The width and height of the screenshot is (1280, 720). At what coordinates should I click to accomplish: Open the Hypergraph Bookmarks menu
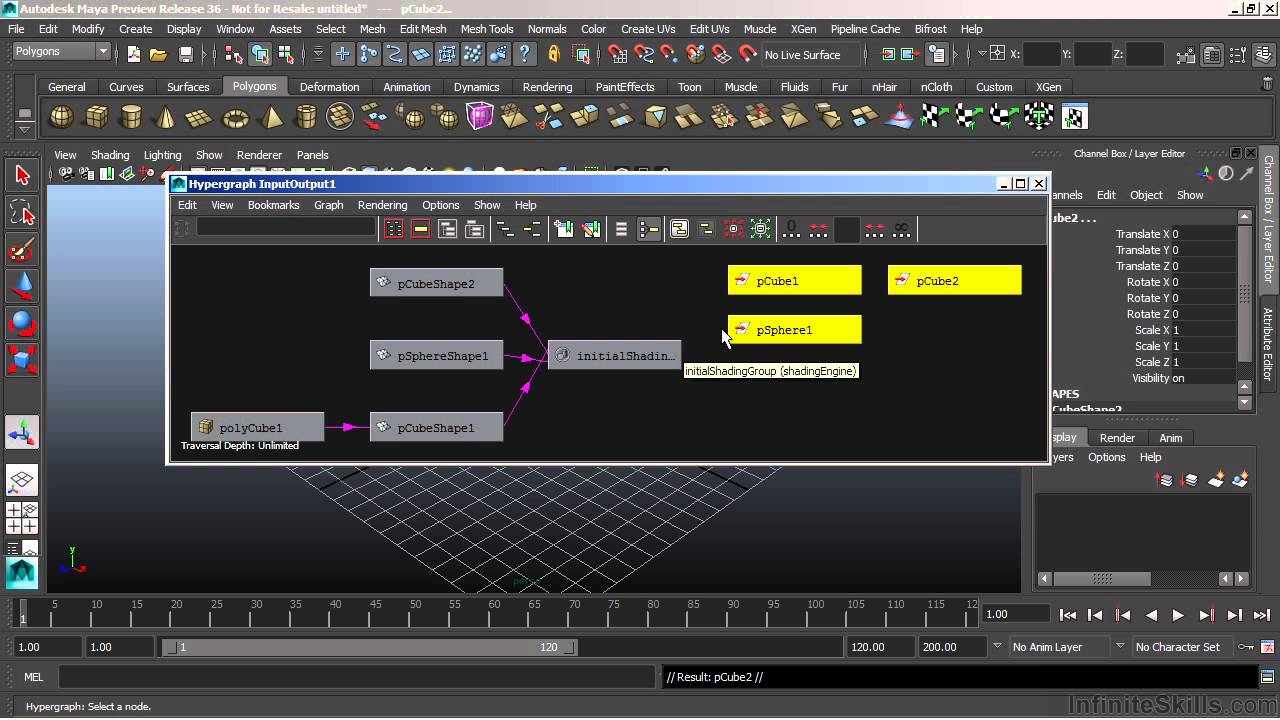(x=273, y=205)
